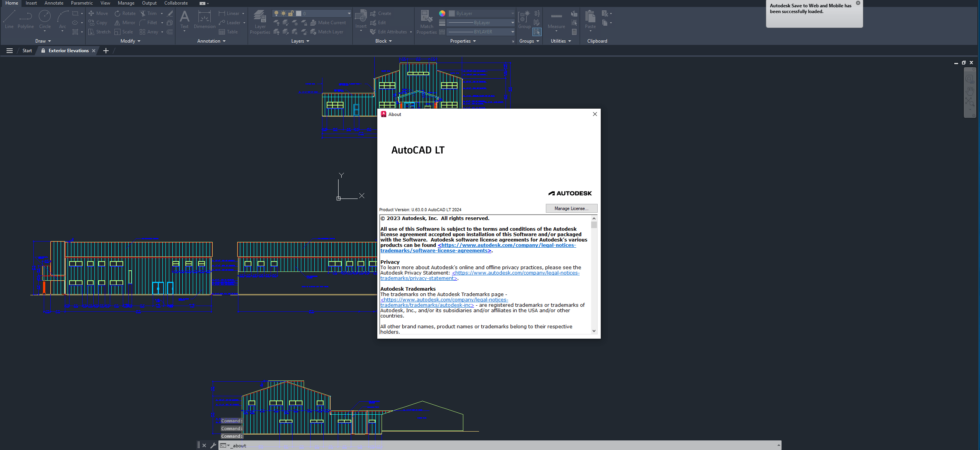Expand the Draw panel dropdown

click(42, 41)
